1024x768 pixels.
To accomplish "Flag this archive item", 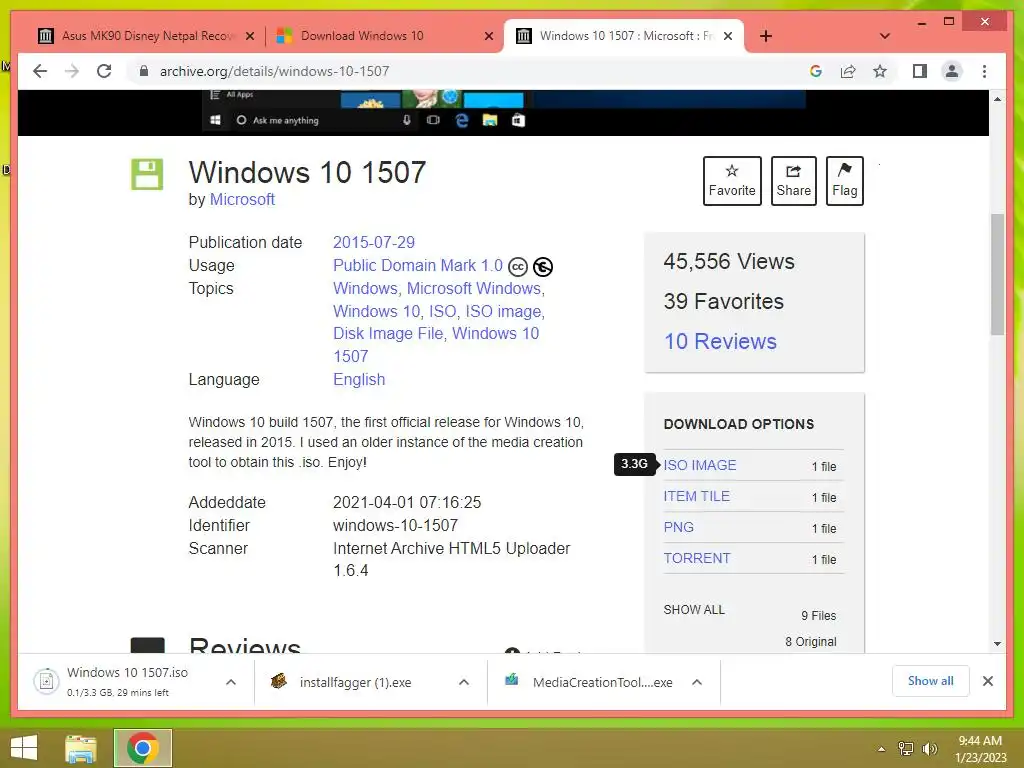I will (844, 181).
